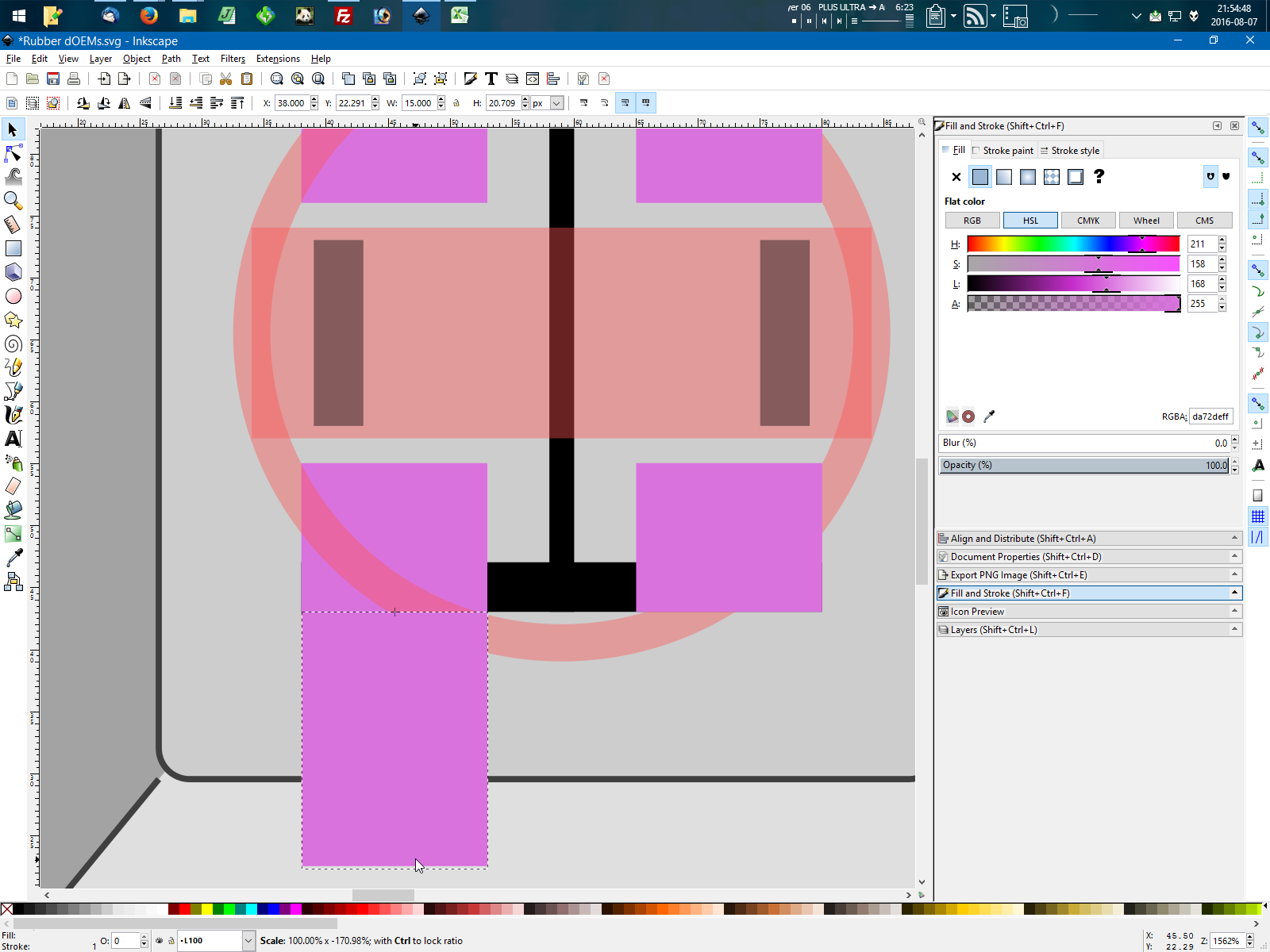Image resolution: width=1270 pixels, height=952 pixels.
Task: Switch to the Stroke paint tab
Action: click(1004, 150)
